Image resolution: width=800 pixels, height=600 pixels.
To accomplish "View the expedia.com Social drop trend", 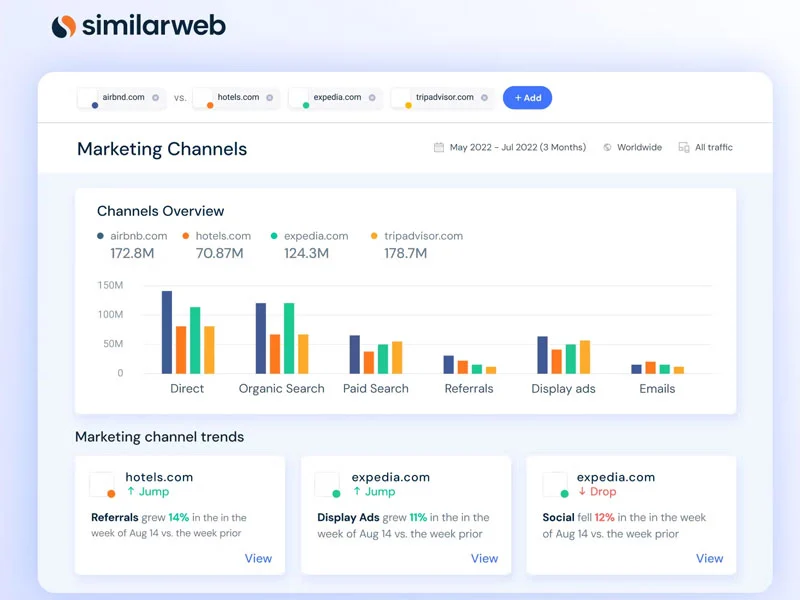I will pyautogui.click(x=710, y=558).
